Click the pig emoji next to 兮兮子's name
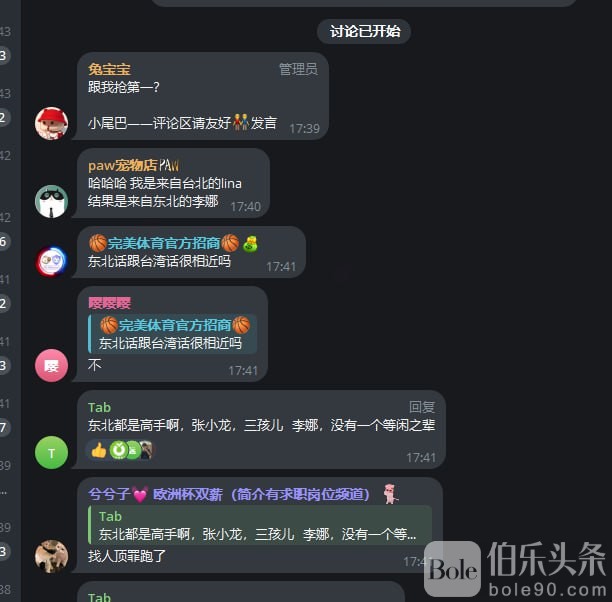The height and width of the screenshot is (602, 612). 391,494
